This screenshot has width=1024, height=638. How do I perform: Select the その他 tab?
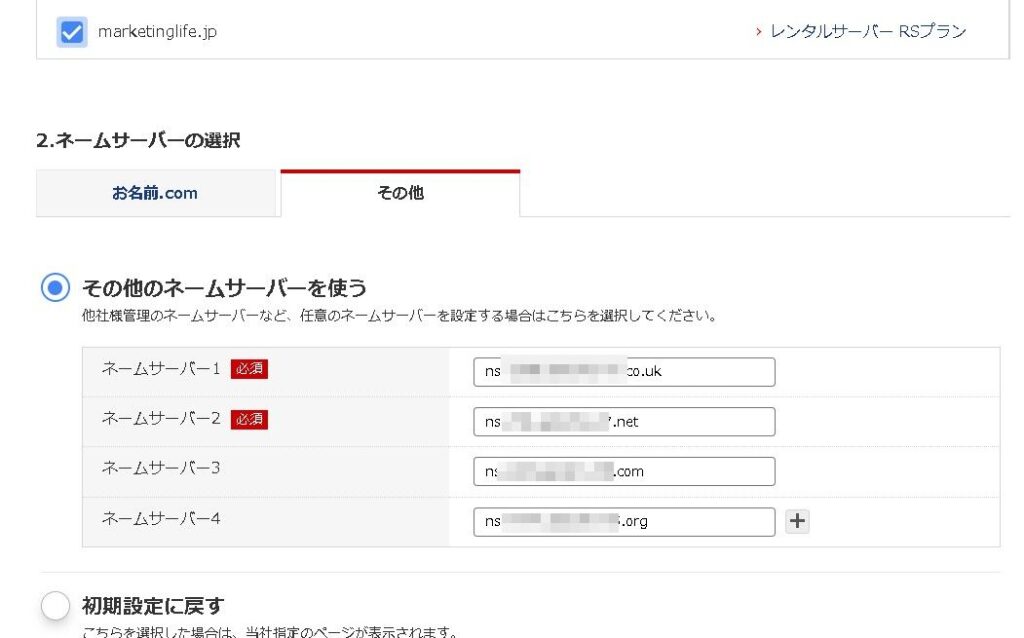click(400, 193)
